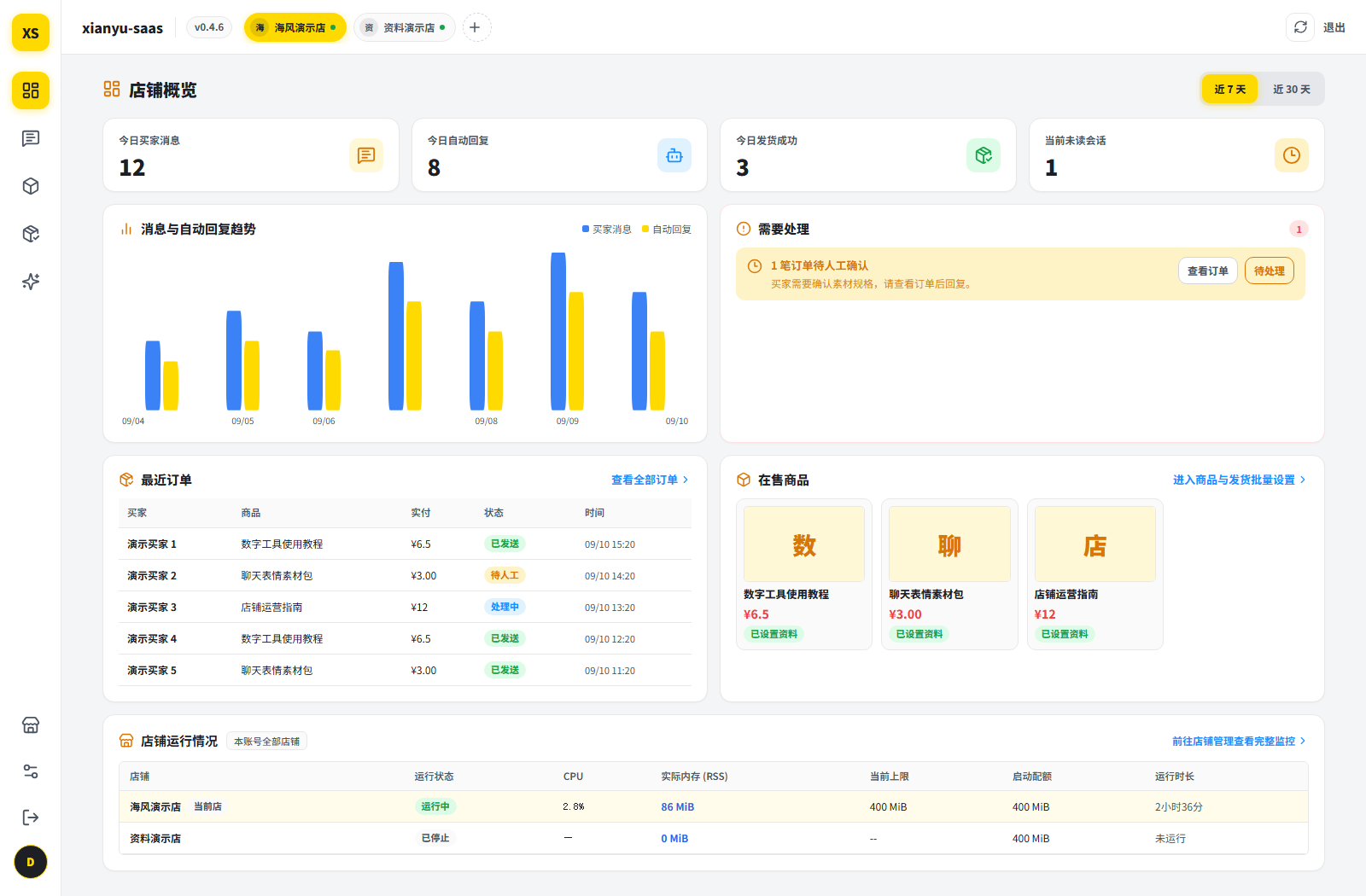Click the 聊天表情素材包 product thumbnail
Screen dimensions: 1366x896
949,544
